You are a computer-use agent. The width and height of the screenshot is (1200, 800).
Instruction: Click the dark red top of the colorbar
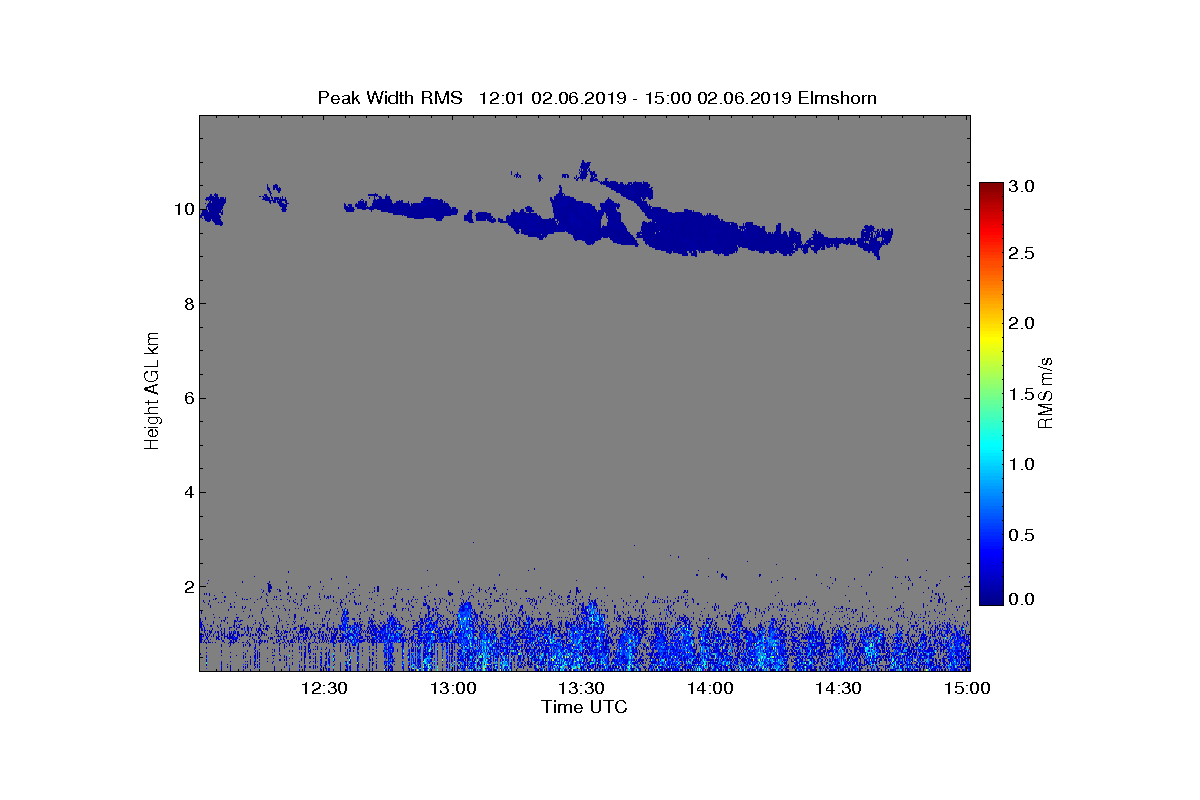(991, 189)
